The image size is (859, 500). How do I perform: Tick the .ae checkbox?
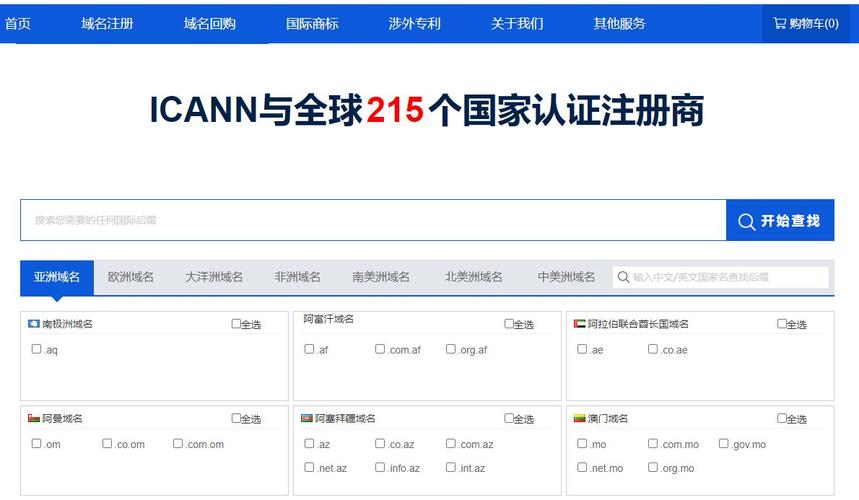[582, 349]
